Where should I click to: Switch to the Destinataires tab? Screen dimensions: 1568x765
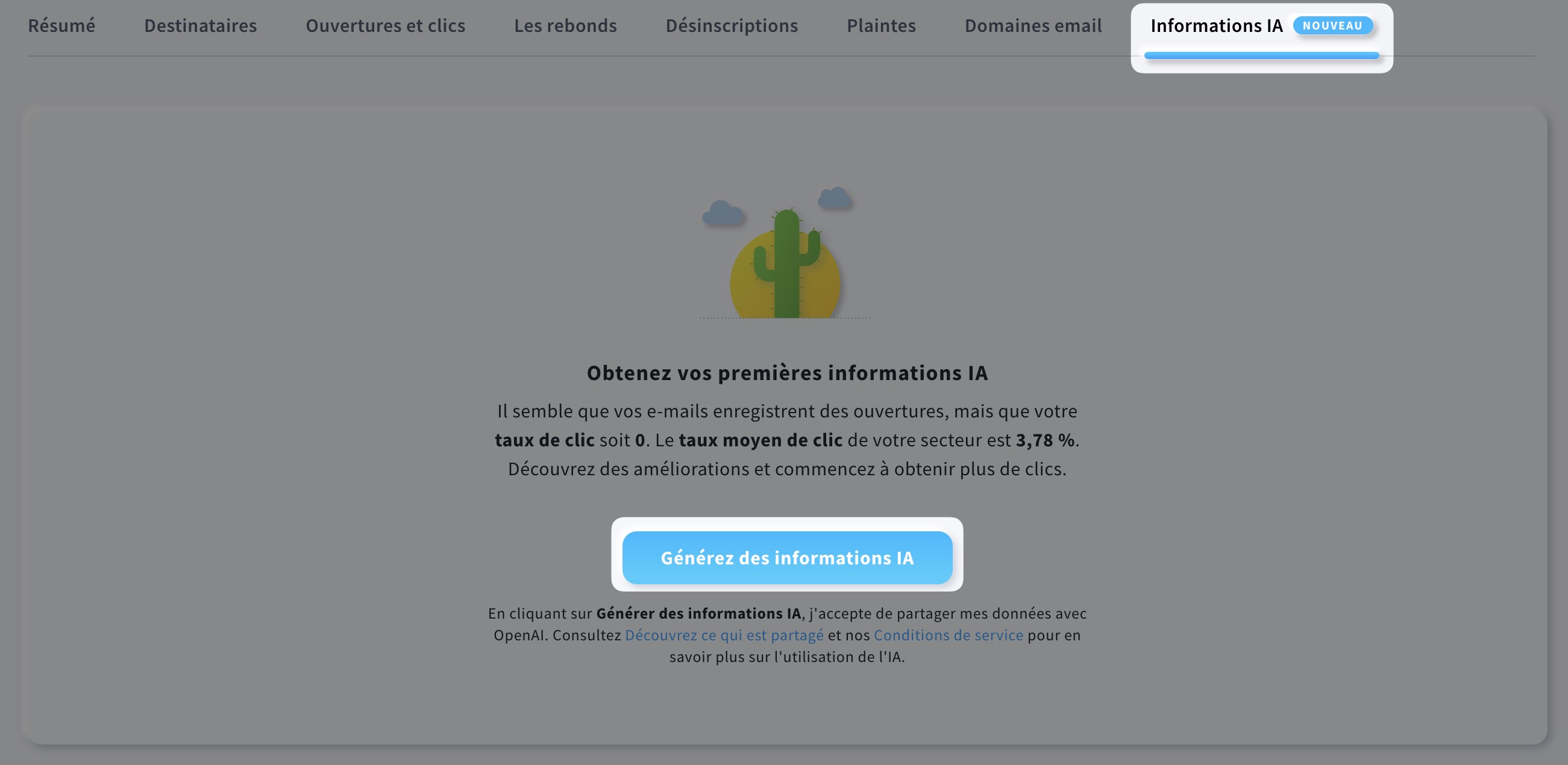[x=200, y=25]
